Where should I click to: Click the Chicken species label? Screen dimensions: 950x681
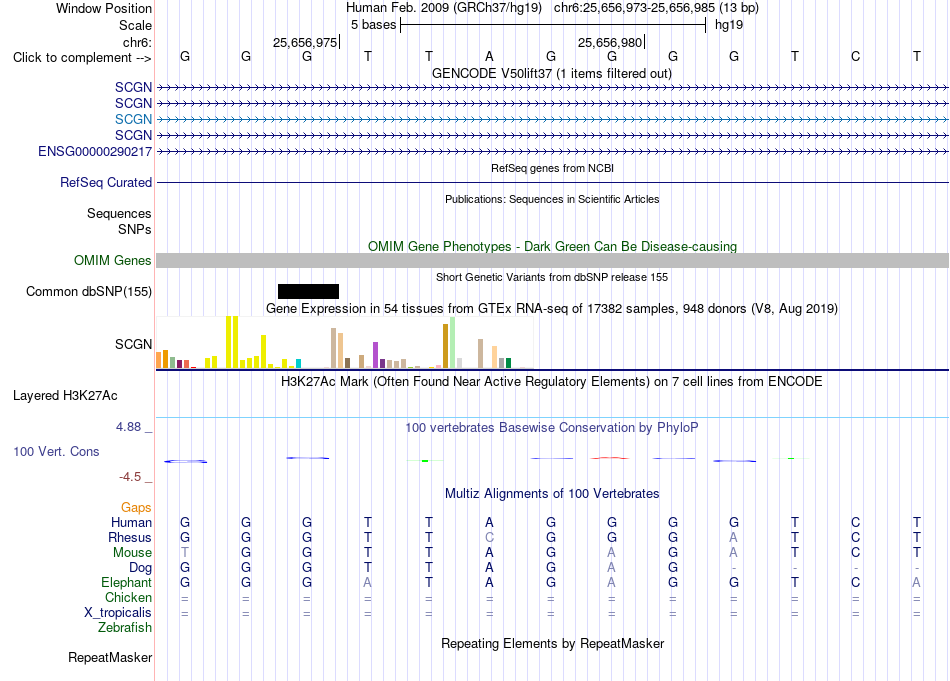pos(128,597)
